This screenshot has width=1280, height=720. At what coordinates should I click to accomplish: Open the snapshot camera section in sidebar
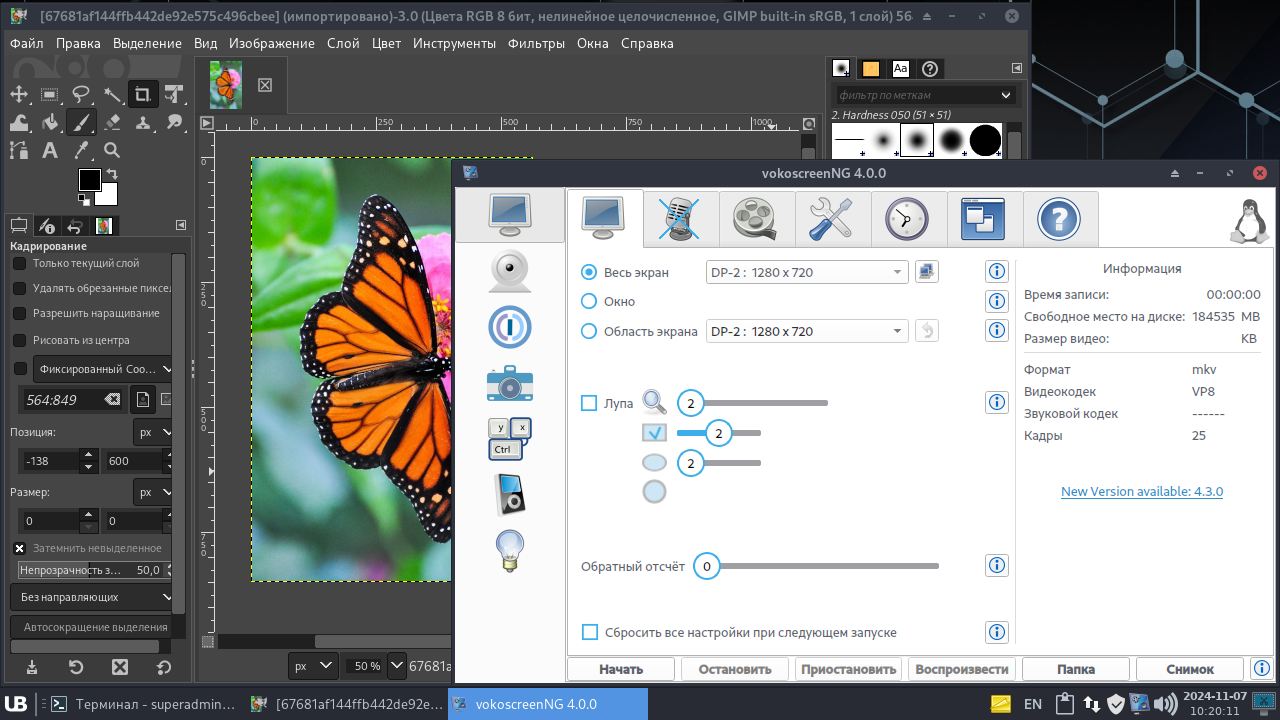click(509, 383)
